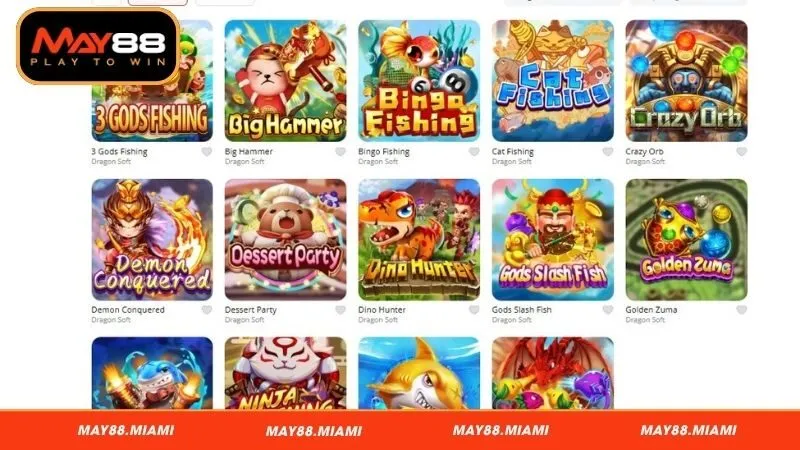The height and width of the screenshot is (450, 800).
Task: Click the heart icon beside Cat Fishing
Action: (x=608, y=152)
